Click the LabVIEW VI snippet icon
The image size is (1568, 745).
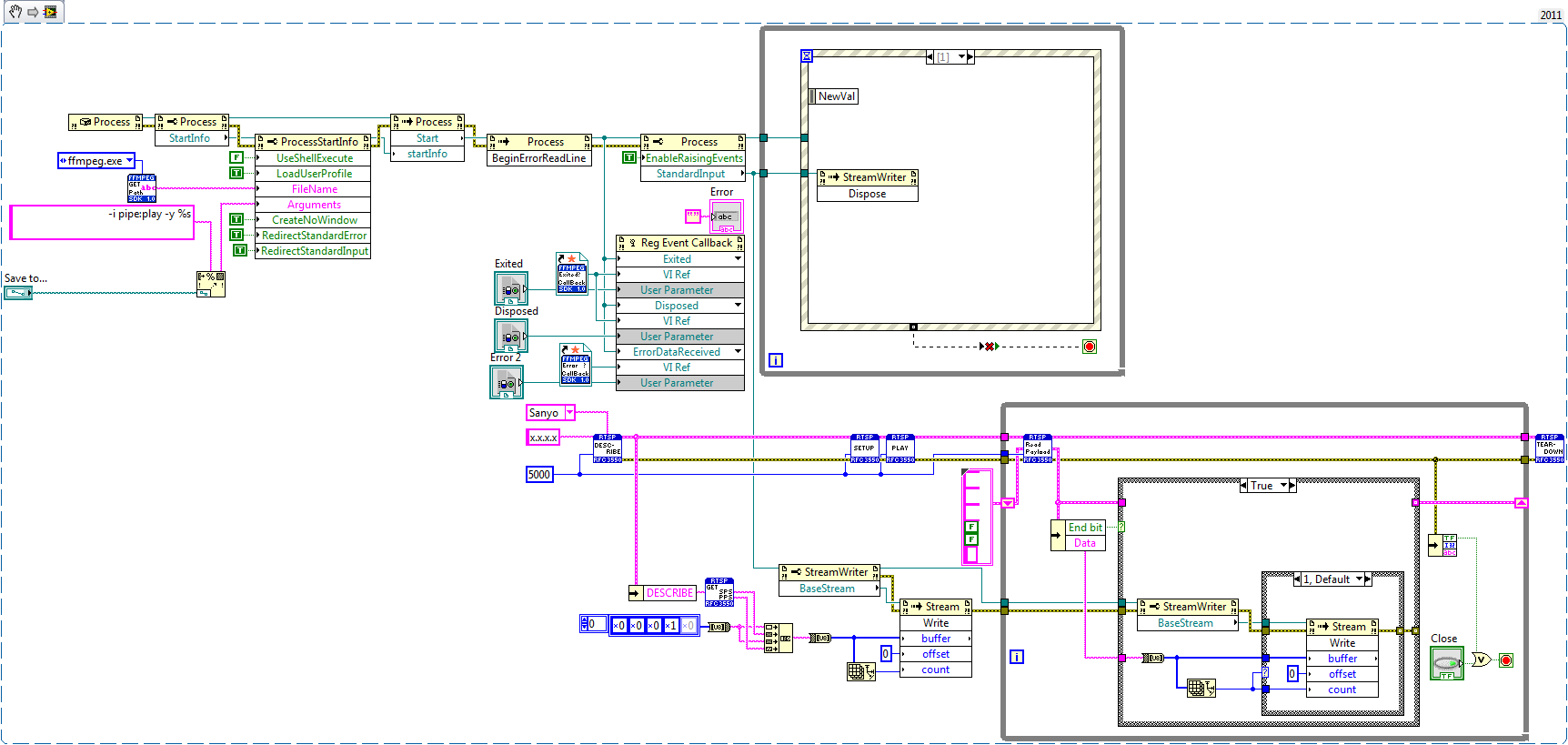point(50,12)
